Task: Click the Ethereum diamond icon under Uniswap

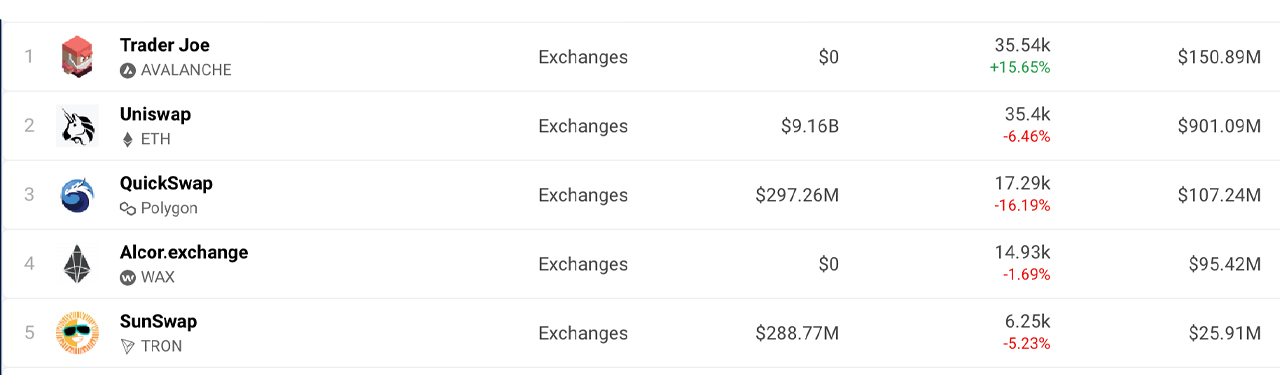Action: (x=127, y=139)
